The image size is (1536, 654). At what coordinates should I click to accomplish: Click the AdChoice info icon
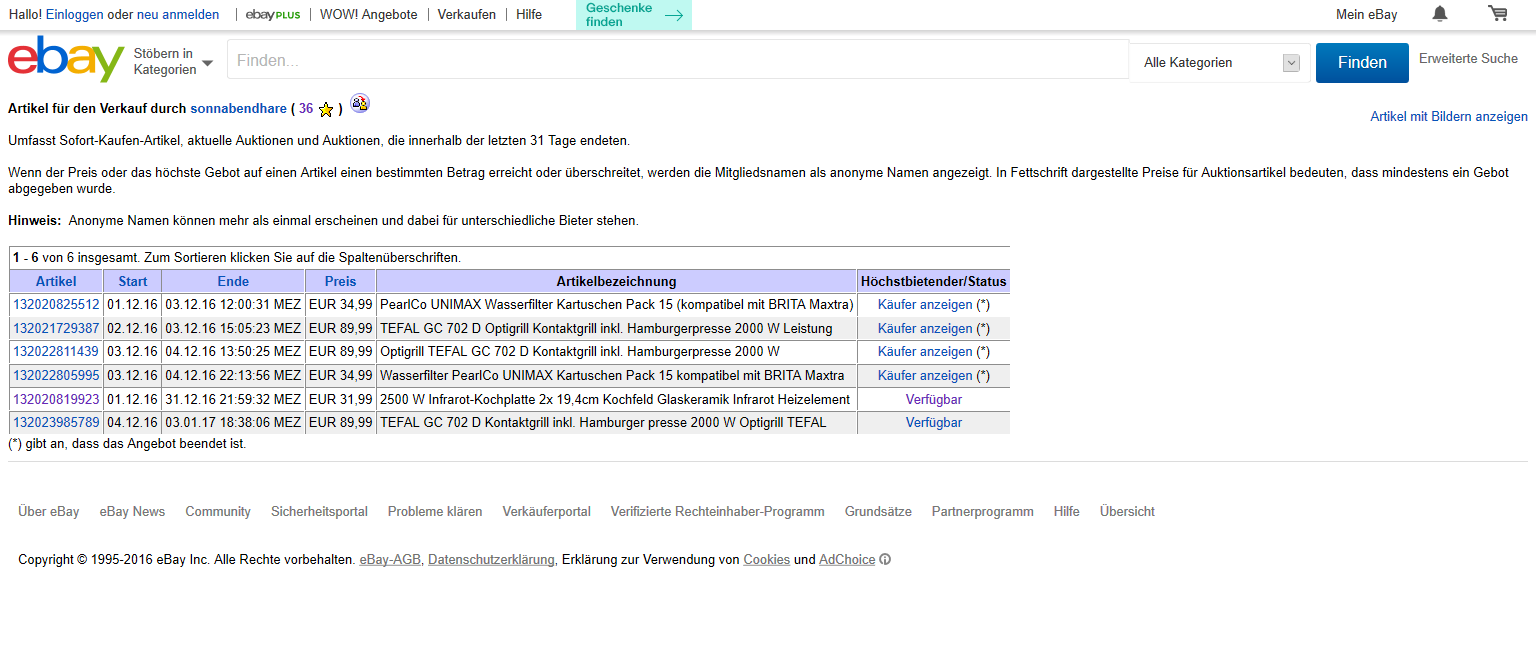[x=885, y=560]
